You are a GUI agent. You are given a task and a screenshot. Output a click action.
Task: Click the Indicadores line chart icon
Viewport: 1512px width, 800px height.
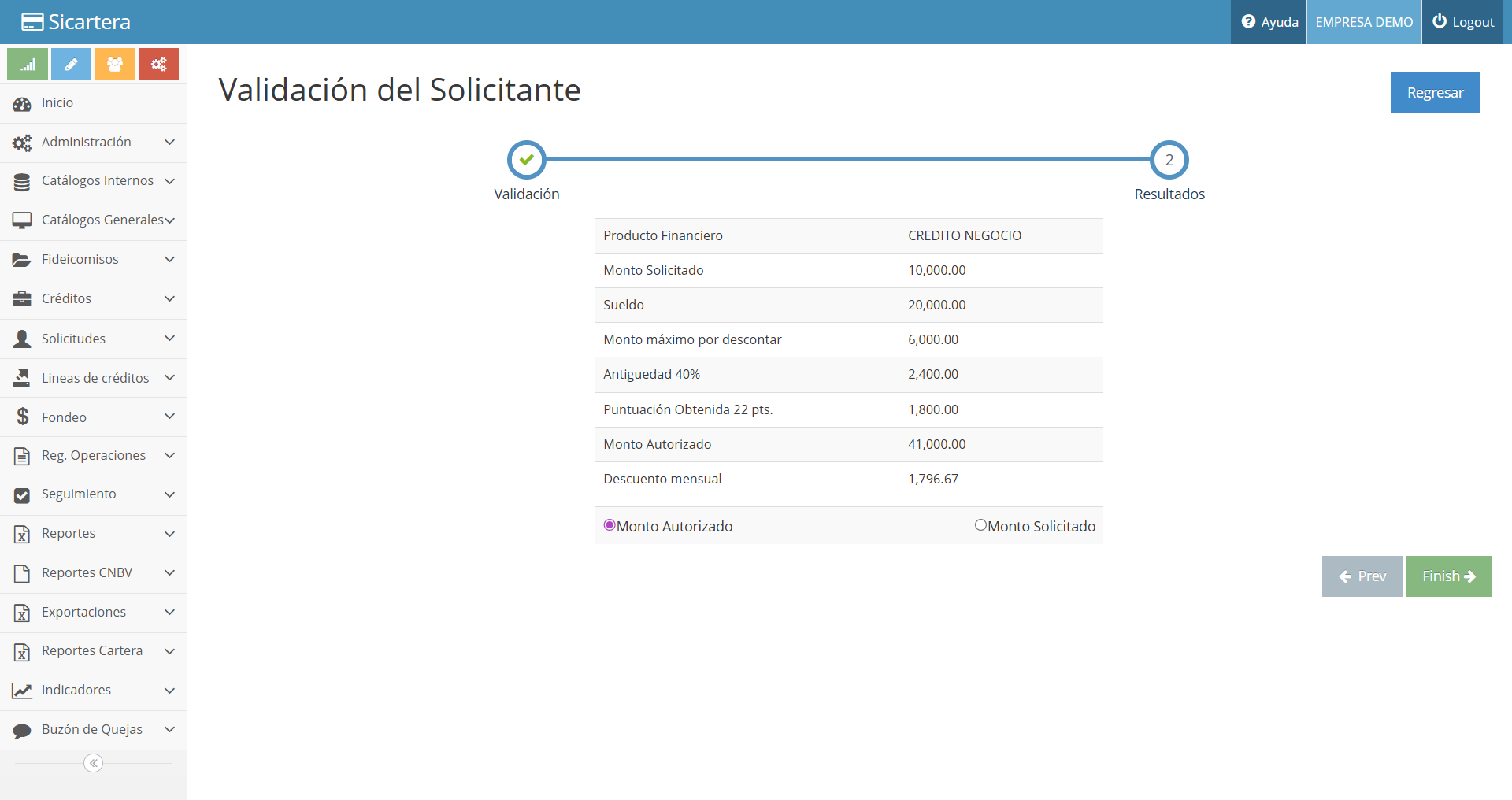(x=22, y=691)
